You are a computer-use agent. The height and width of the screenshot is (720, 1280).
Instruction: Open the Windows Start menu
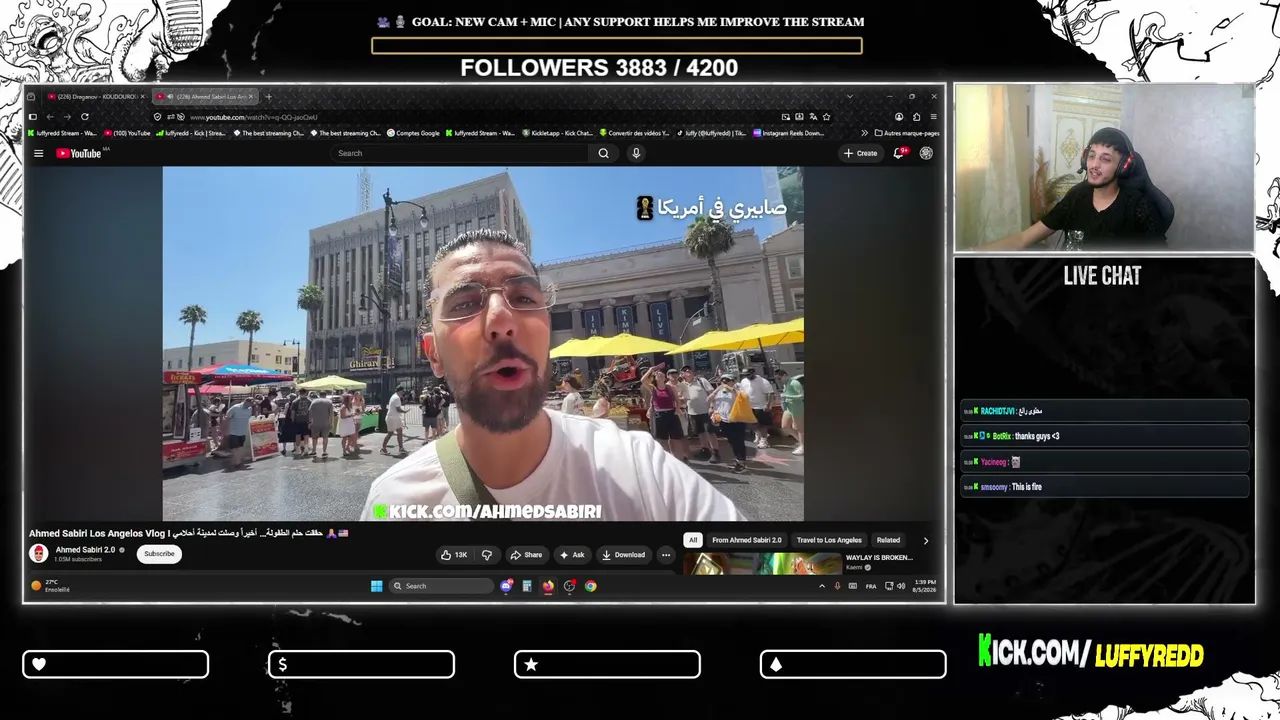click(377, 586)
